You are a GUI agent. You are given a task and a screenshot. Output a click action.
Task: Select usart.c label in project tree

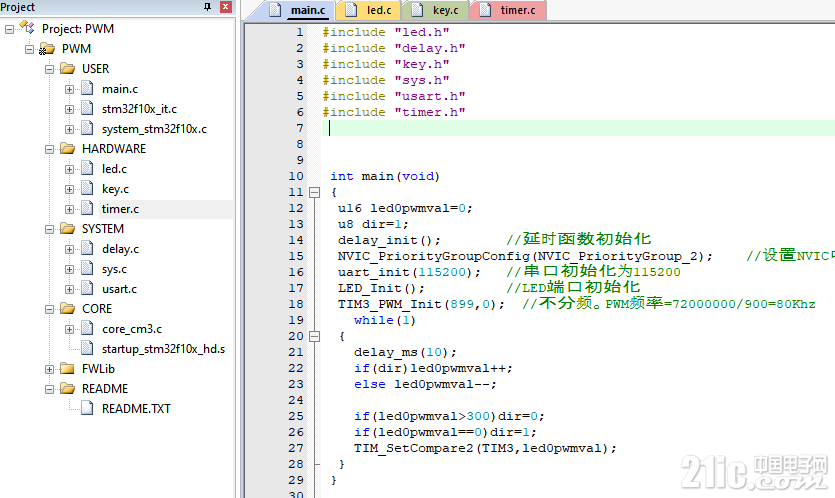tap(119, 289)
